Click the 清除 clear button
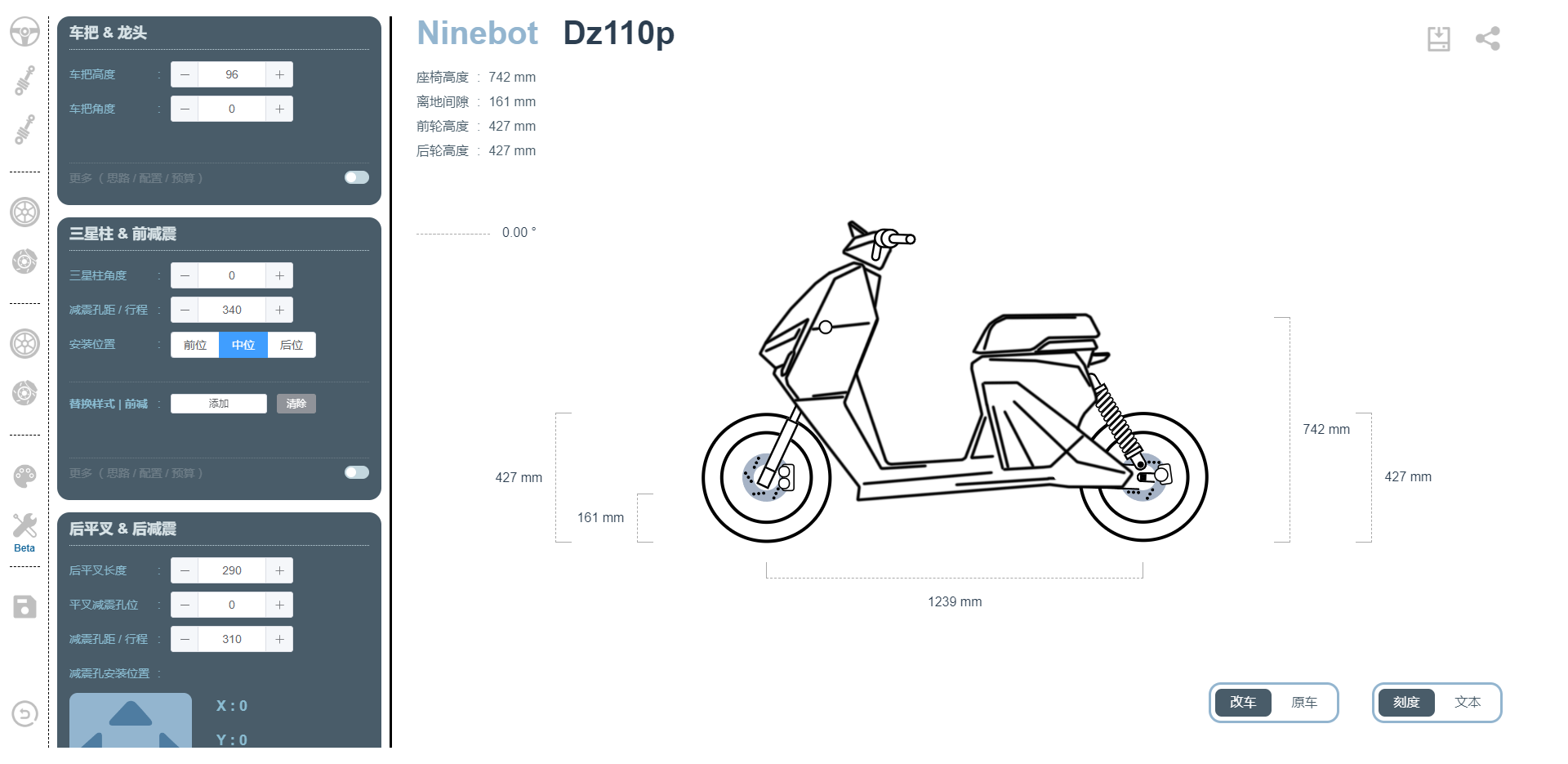The width and height of the screenshot is (1568, 764). coord(296,404)
